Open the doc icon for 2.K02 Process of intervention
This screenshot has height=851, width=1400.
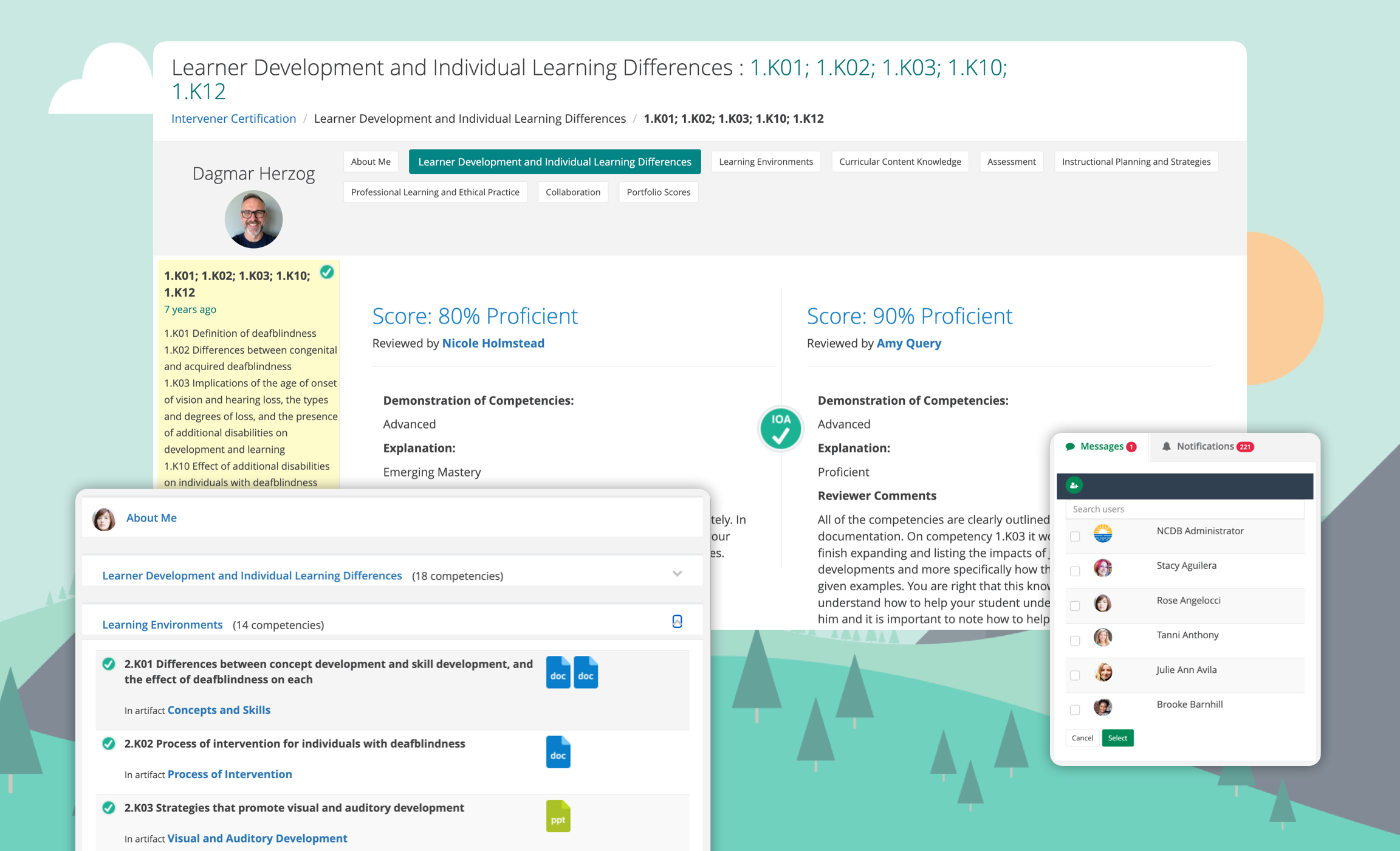[557, 752]
